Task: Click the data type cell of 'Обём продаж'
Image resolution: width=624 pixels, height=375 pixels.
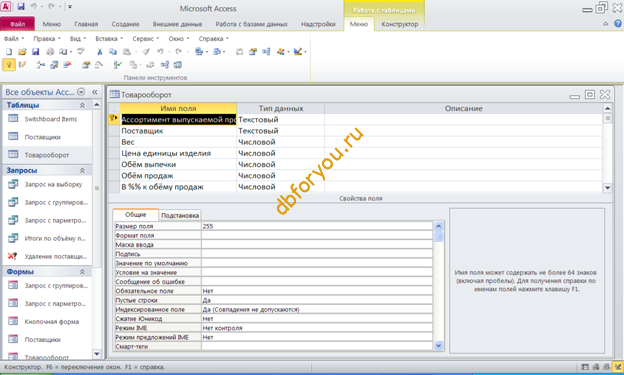Action: [x=280, y=176]
